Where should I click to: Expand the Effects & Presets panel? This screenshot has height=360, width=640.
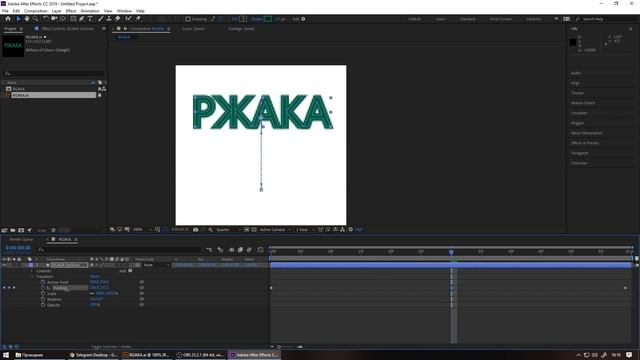click(585, 143)
